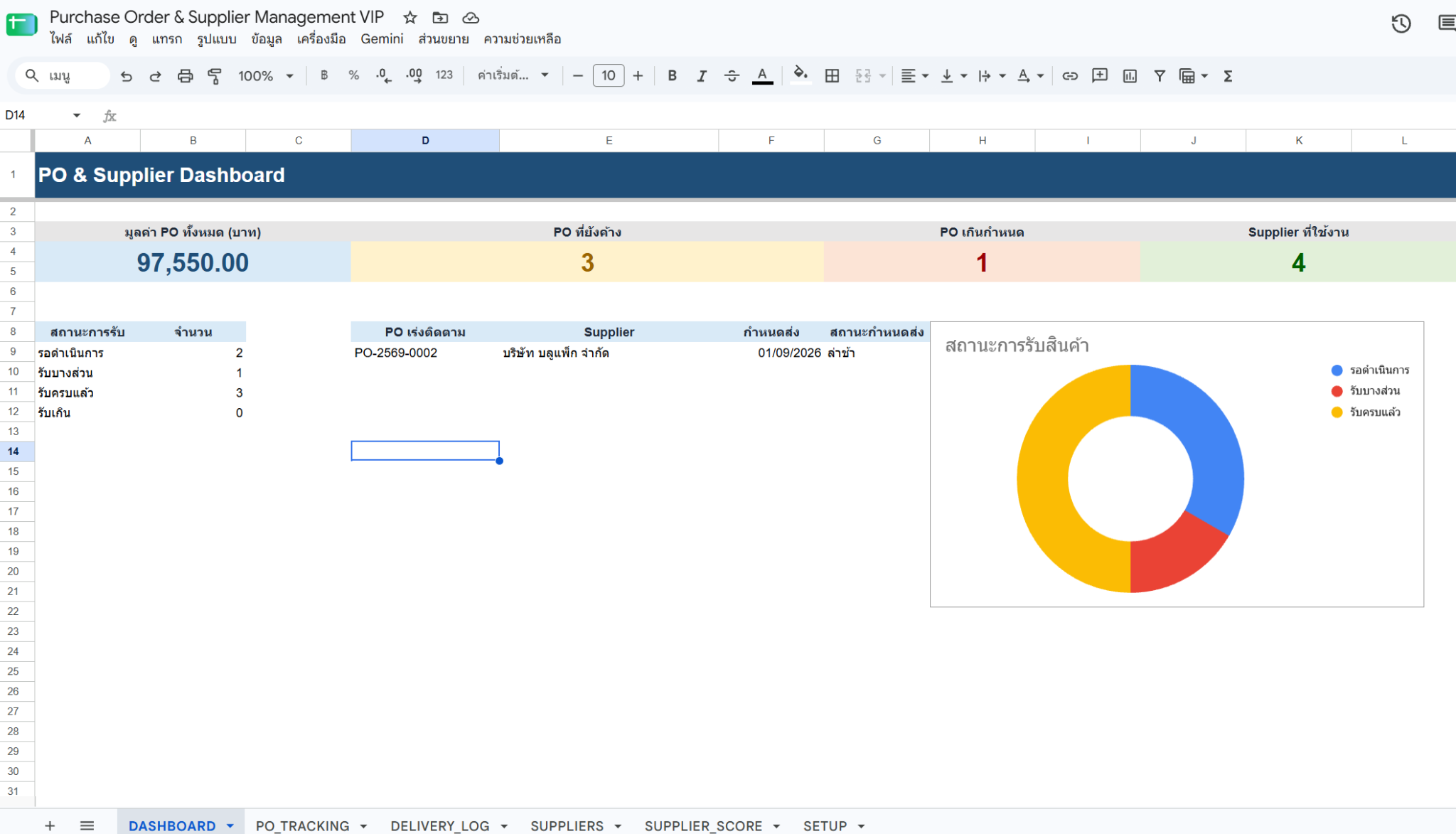The height and width of the screenshot is (834, 1456).
Task: Select the paint format roller icon
Action: 214,76
